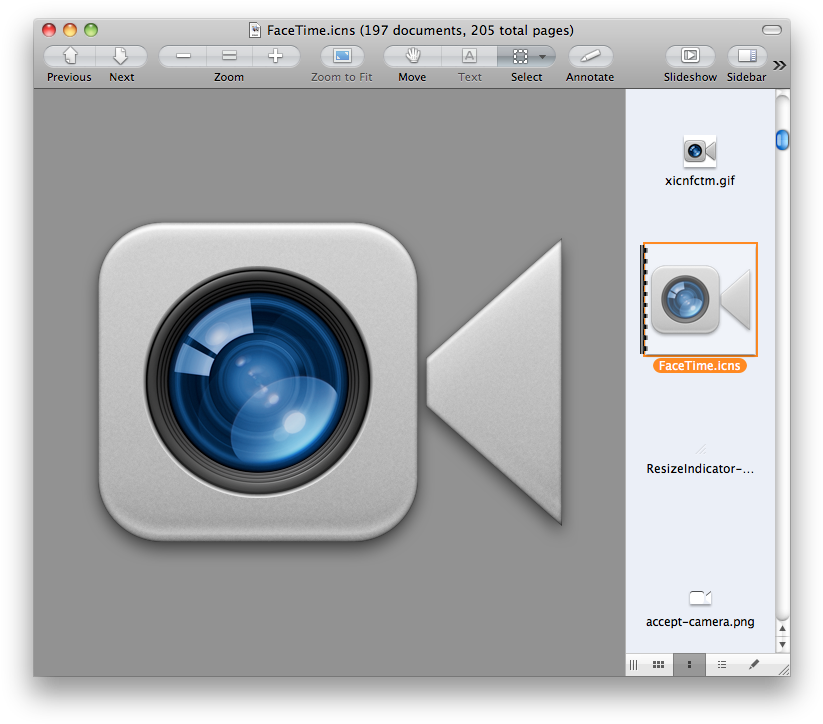Toggle the Sidebar visibility
This screenshot has height=724, width=823.
[x=745, y=55]
